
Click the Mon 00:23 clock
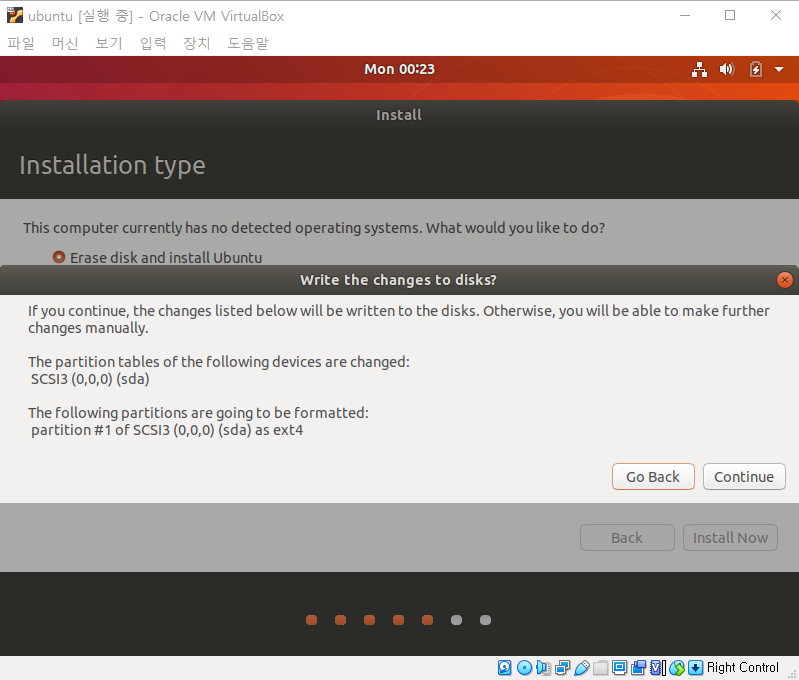click(399, 69)
